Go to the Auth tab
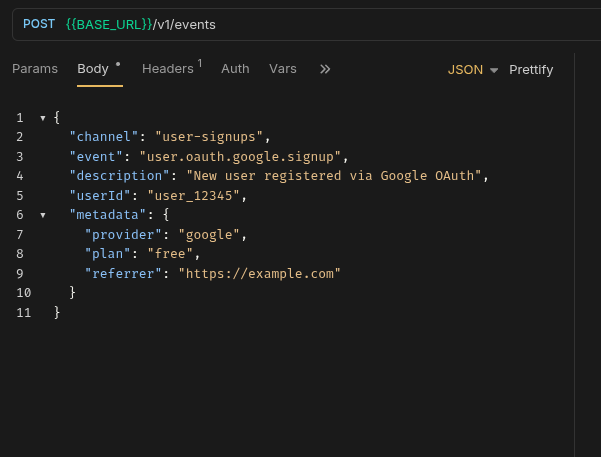The width and height of the screenshot is (601, 457). pyautogui.click(x=235, y=69)
